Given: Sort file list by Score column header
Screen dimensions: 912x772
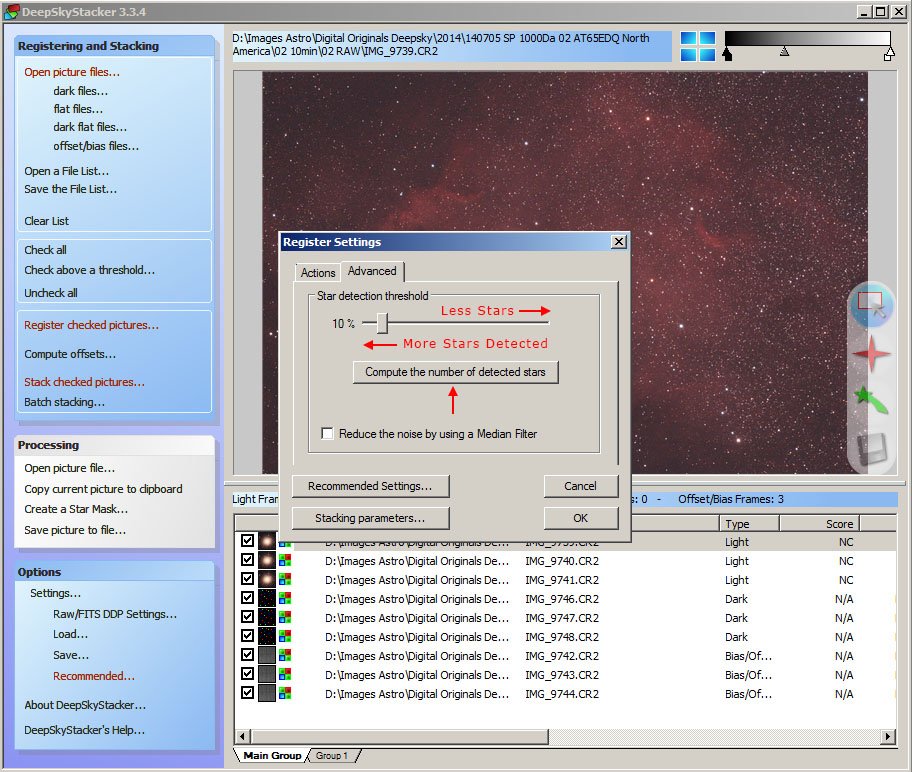Looking at the screenshot, I should tap(820, 524).
